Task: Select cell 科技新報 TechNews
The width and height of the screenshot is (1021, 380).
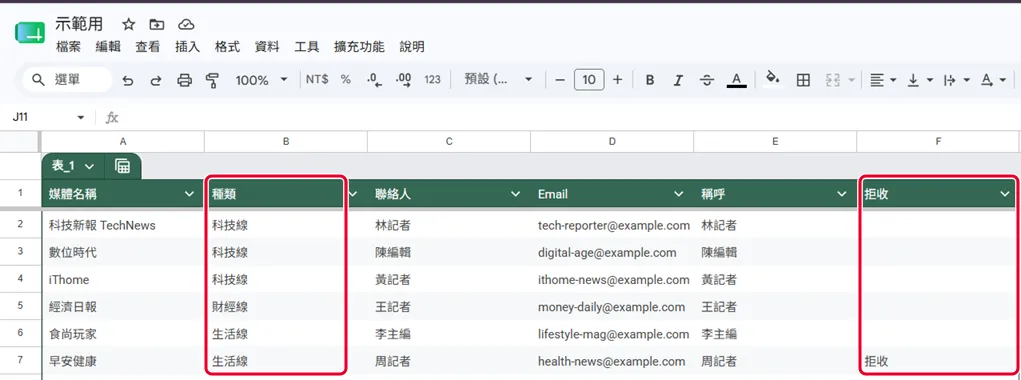Action: click(123, 225)
